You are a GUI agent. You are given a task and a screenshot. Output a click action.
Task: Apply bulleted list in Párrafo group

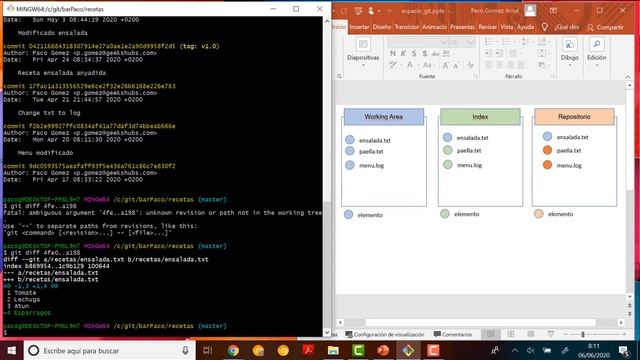(x=489, y=42)
